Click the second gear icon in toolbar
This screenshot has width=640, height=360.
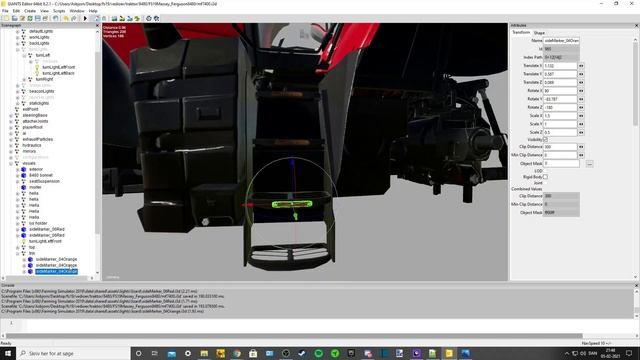[x=156, y=18]
